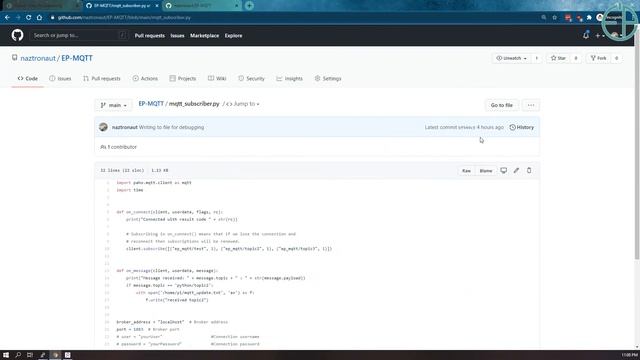The width and height of the screenshot is (640, 360).
Task: Open the Actions tab
Action: (145, 78)
